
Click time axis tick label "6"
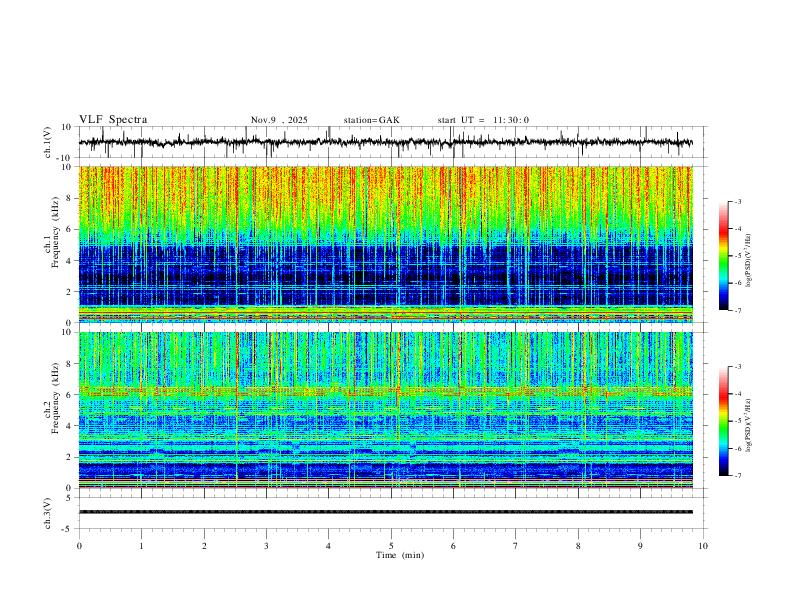click(453, 546)
